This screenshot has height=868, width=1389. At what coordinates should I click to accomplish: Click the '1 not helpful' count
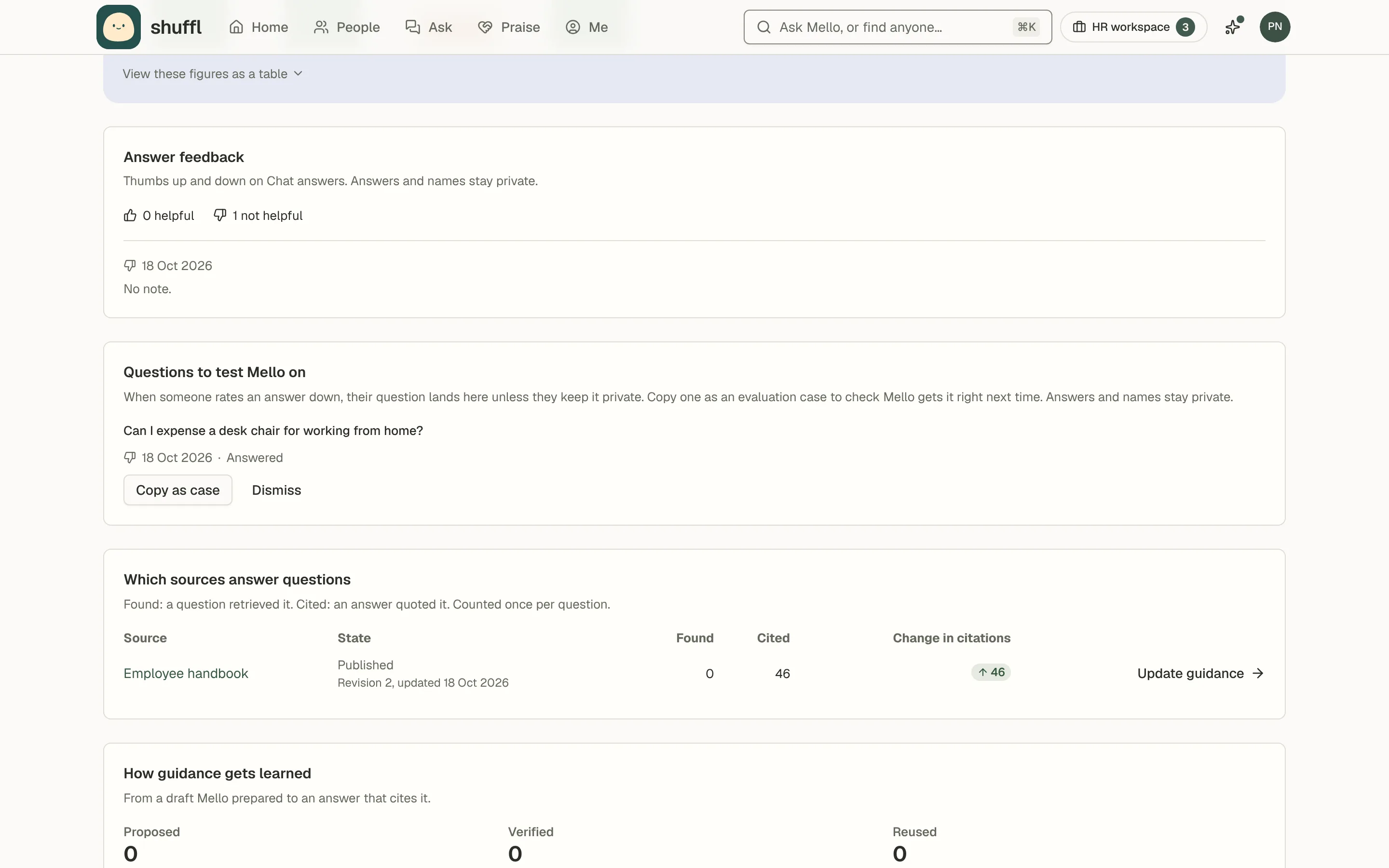click(x=268, y=215)
